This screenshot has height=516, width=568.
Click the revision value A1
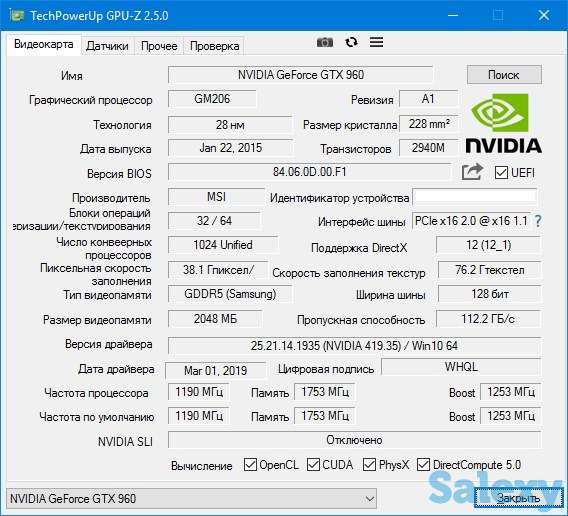pyautogui.click(x=429, y=99)
